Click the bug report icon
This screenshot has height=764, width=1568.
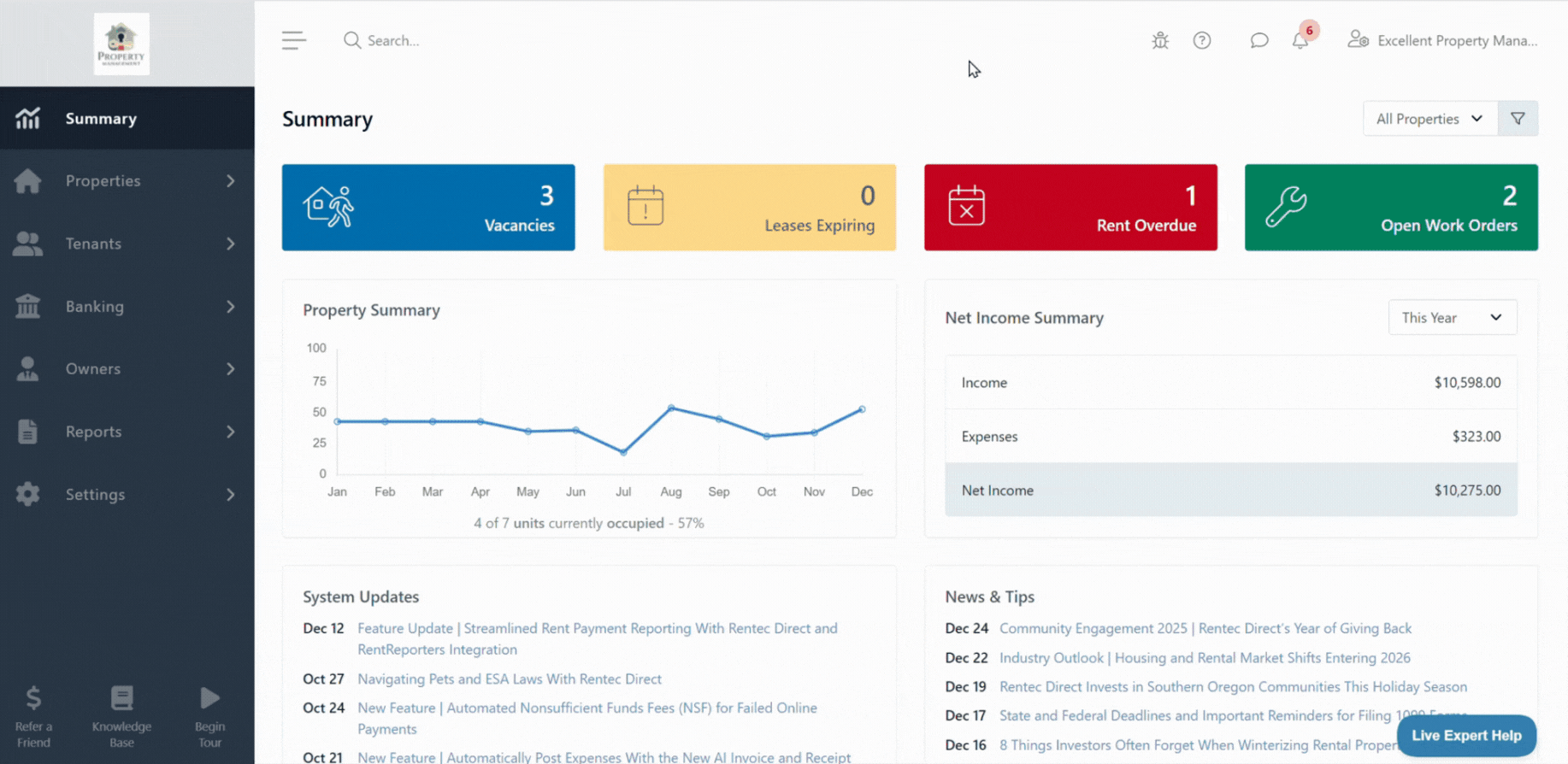click(1160, 40)
